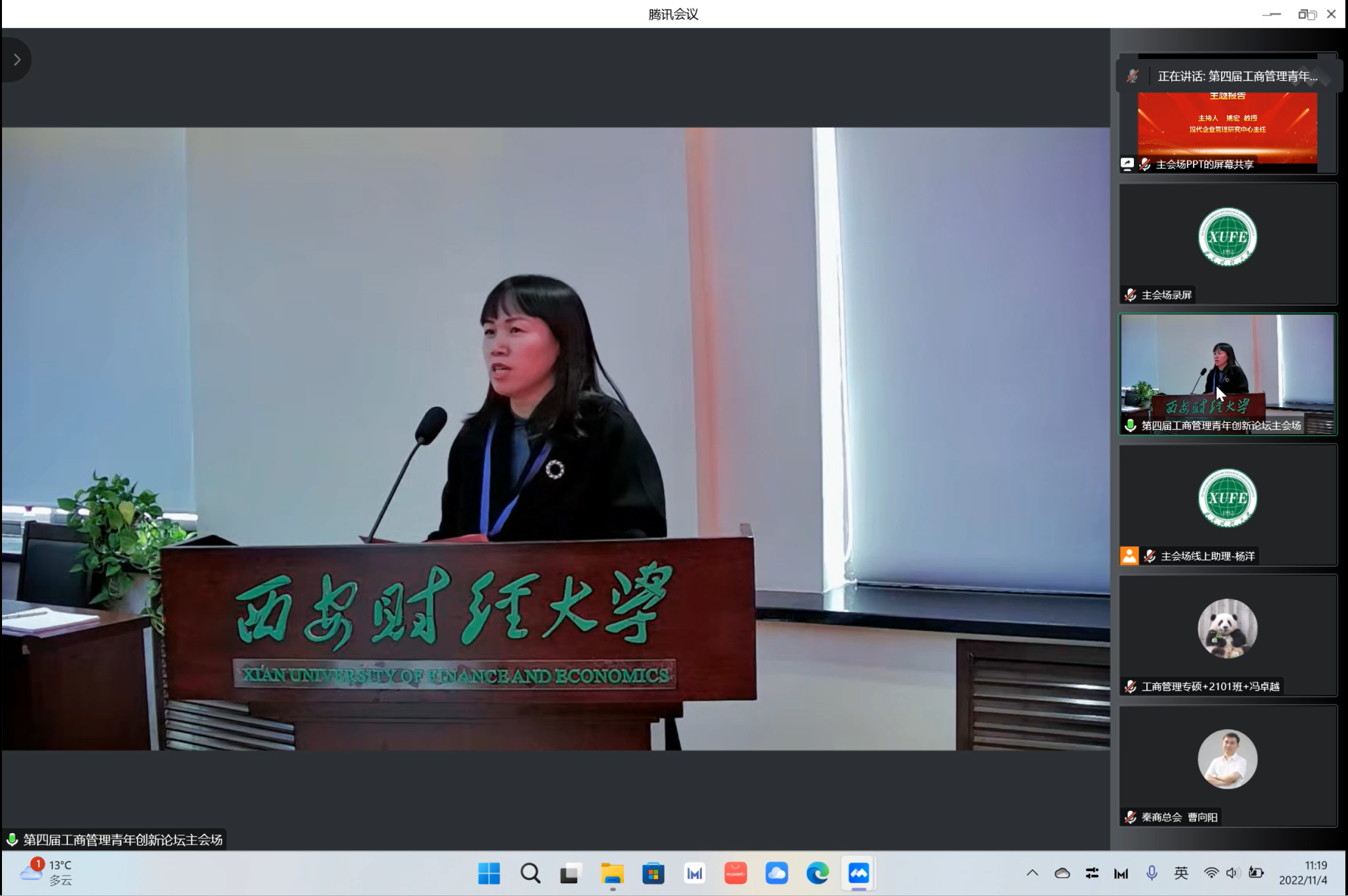Open the Huawei app on the taskbar
Screen dimensions: 1348x896
(x=735, y=873)
